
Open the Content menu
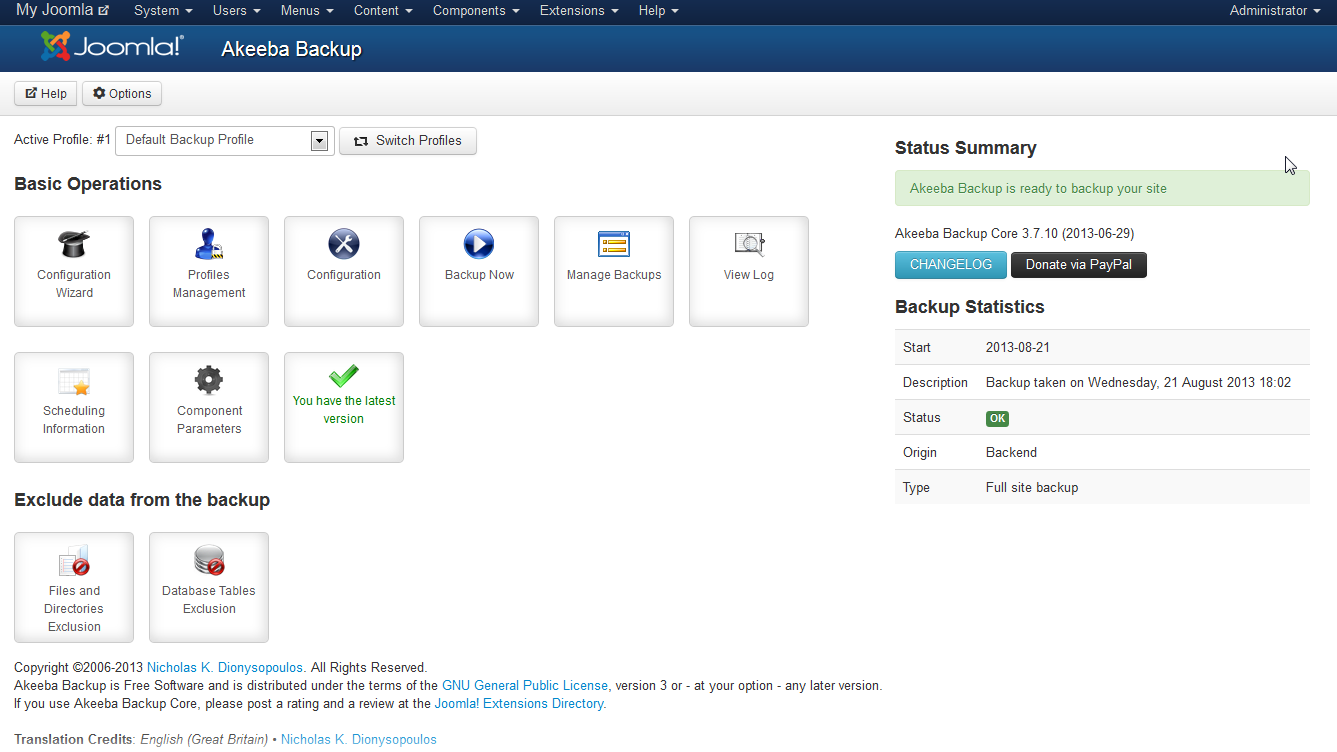[x=383, y=11]
